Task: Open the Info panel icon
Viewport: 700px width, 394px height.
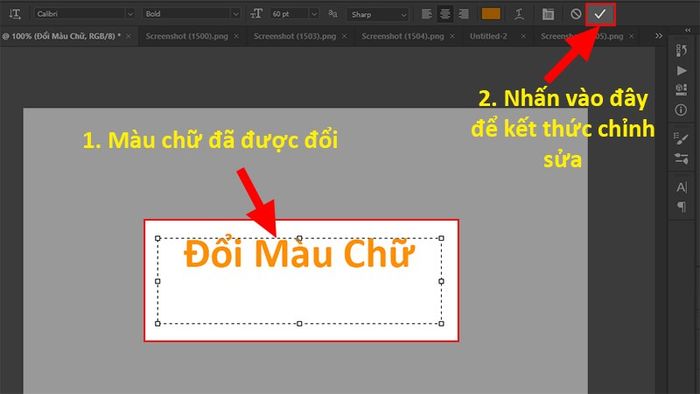Action: click(x=681, y=110)
